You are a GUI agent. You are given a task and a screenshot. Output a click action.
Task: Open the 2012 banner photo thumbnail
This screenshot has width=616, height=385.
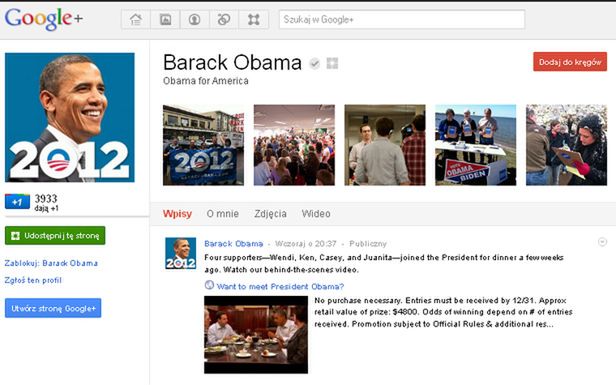204,145
